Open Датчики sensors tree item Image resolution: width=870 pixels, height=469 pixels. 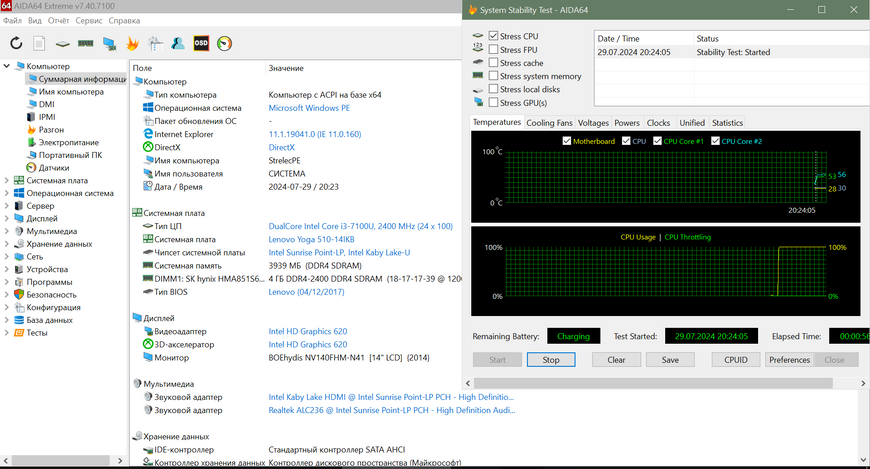click(x=54, y=168)
